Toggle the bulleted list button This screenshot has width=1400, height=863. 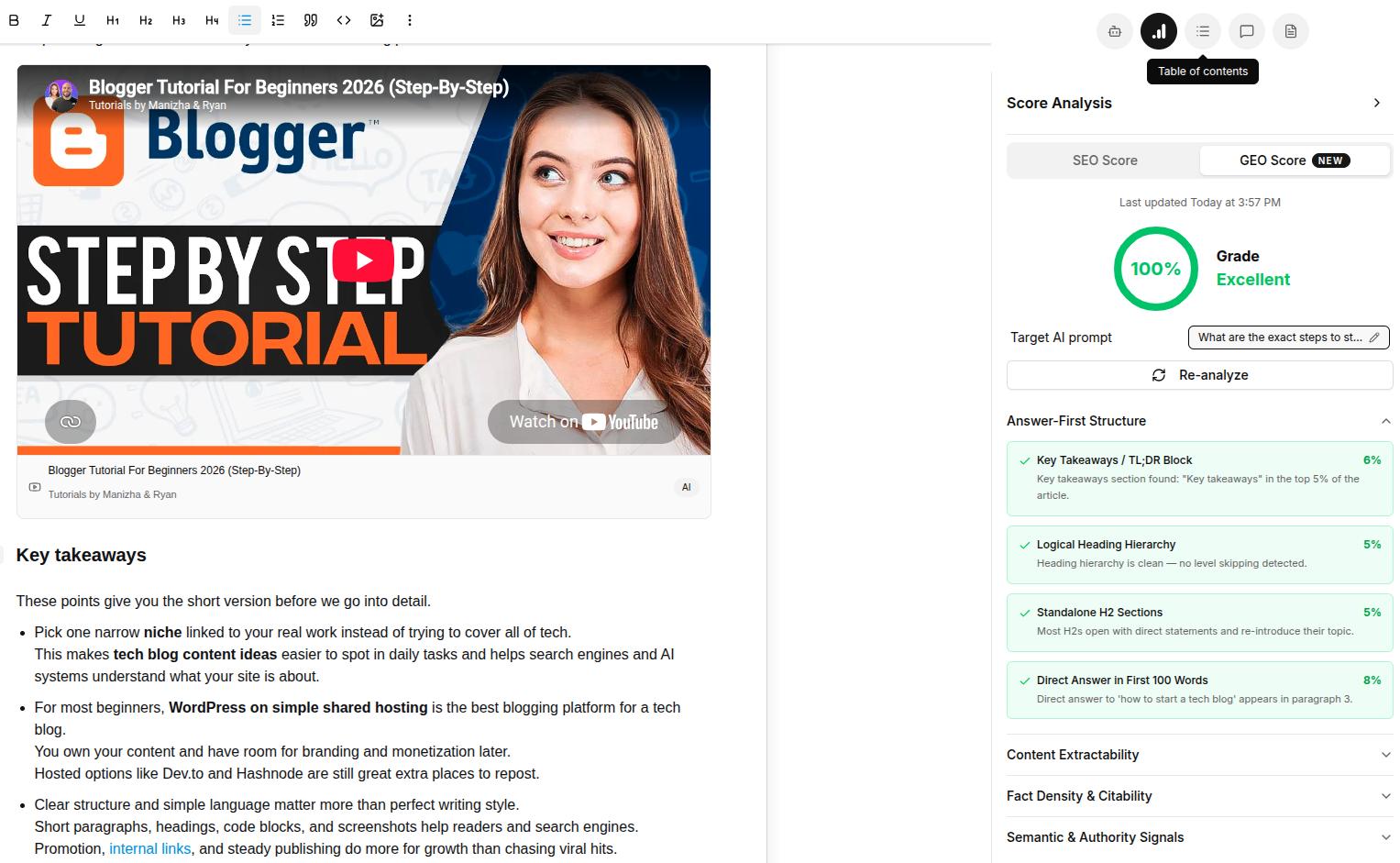(245, 20)
